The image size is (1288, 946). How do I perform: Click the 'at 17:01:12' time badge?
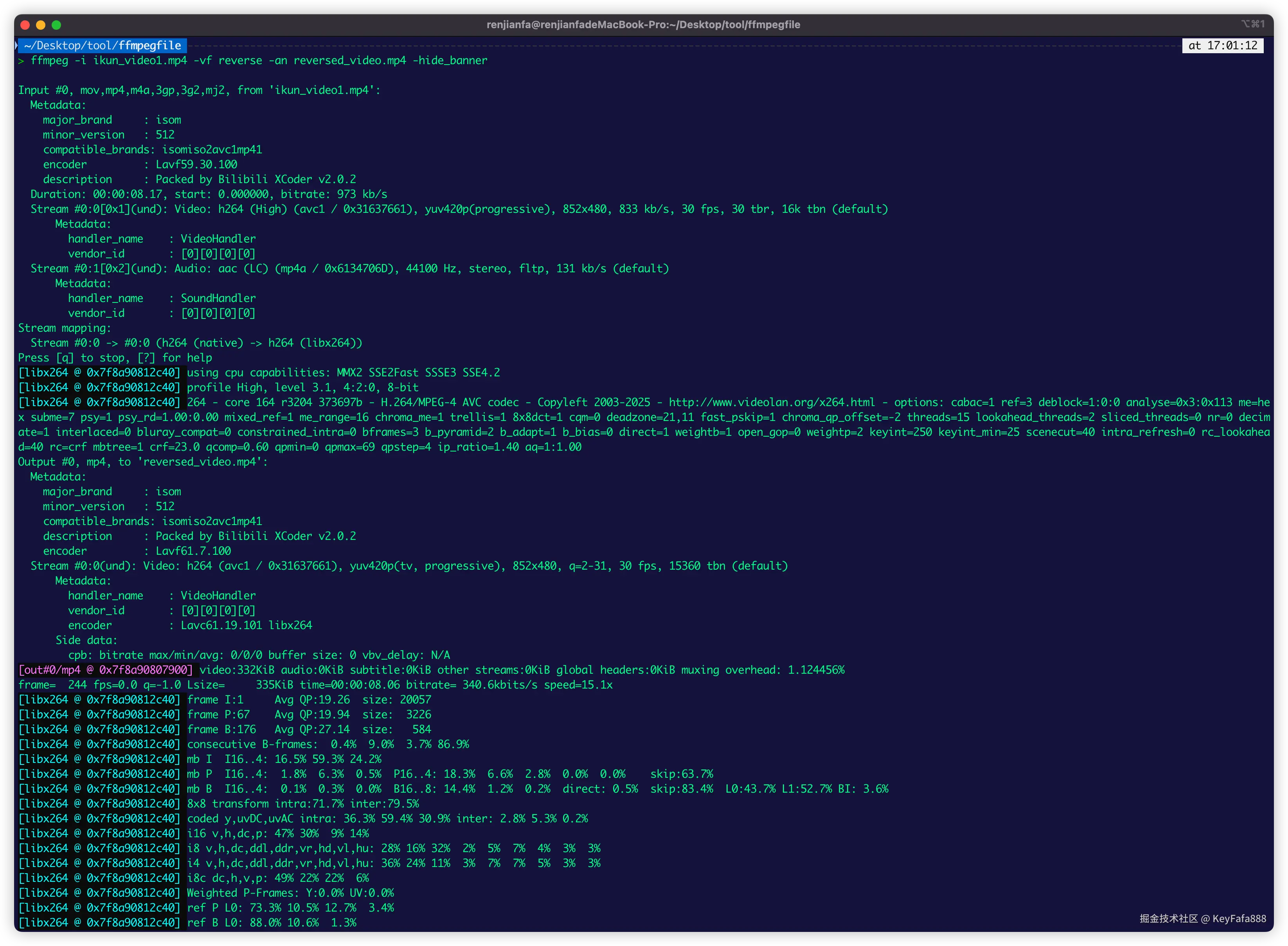pos(1223,45)
